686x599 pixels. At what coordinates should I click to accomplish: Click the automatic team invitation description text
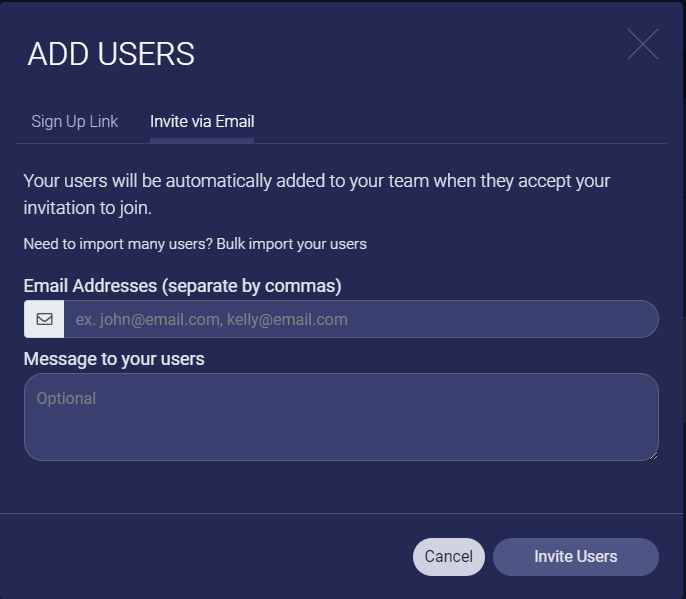tap(317, 194)
